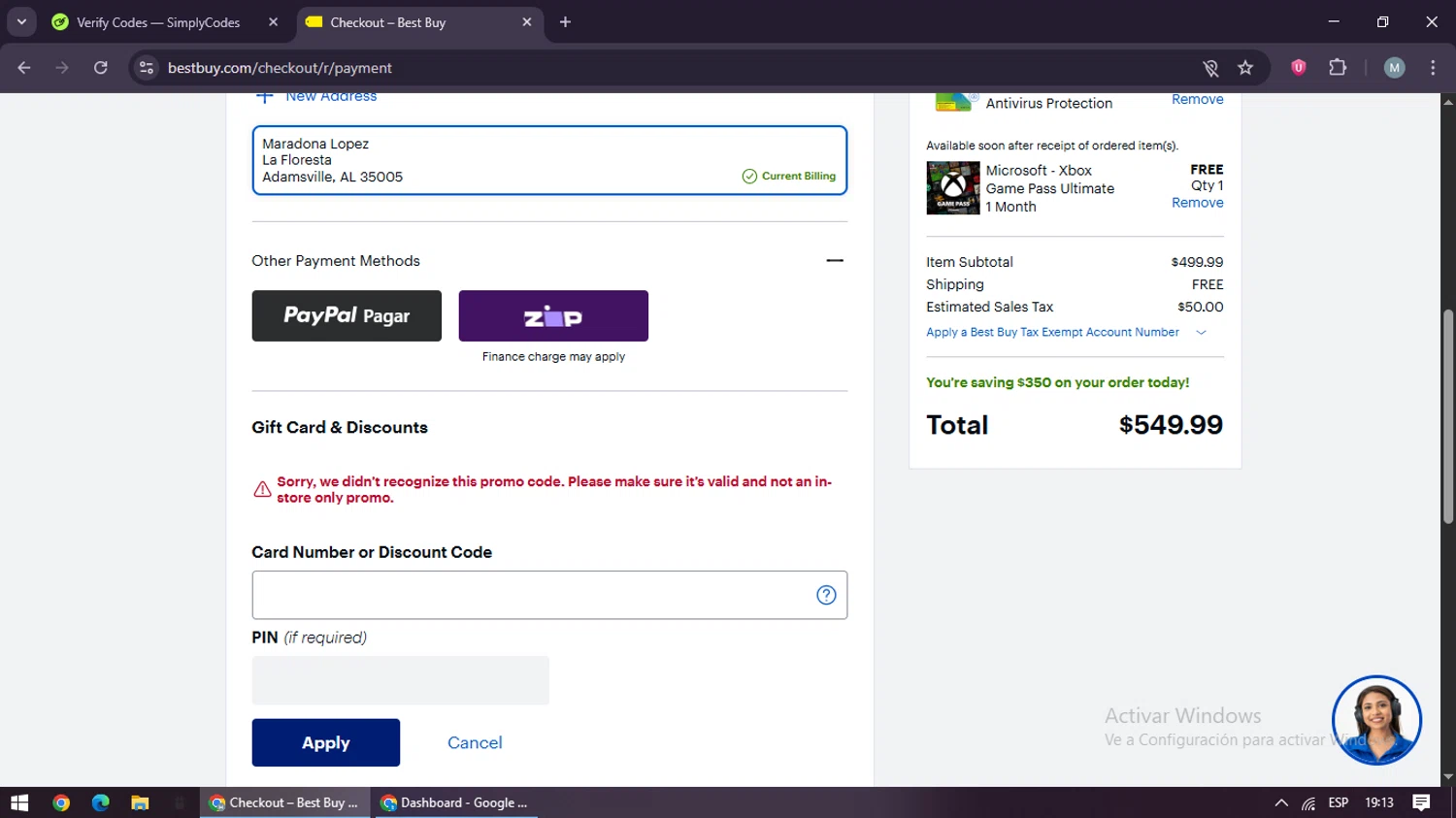Screen dimensions: 1456x818
Task: Collapse Other Payment Methods section
Action: click(835, 260)
